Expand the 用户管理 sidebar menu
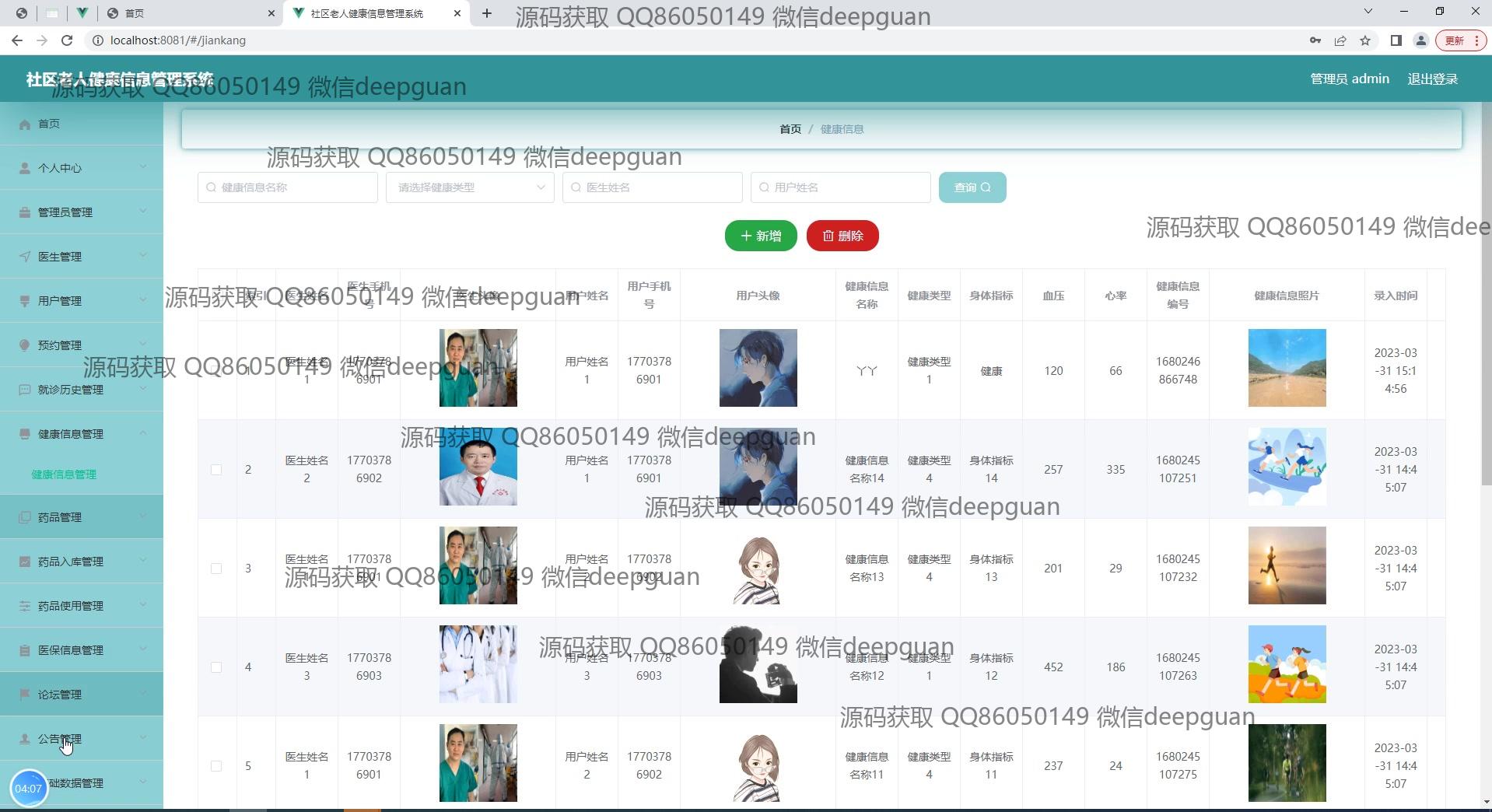1492x812 pixels. 82,301
